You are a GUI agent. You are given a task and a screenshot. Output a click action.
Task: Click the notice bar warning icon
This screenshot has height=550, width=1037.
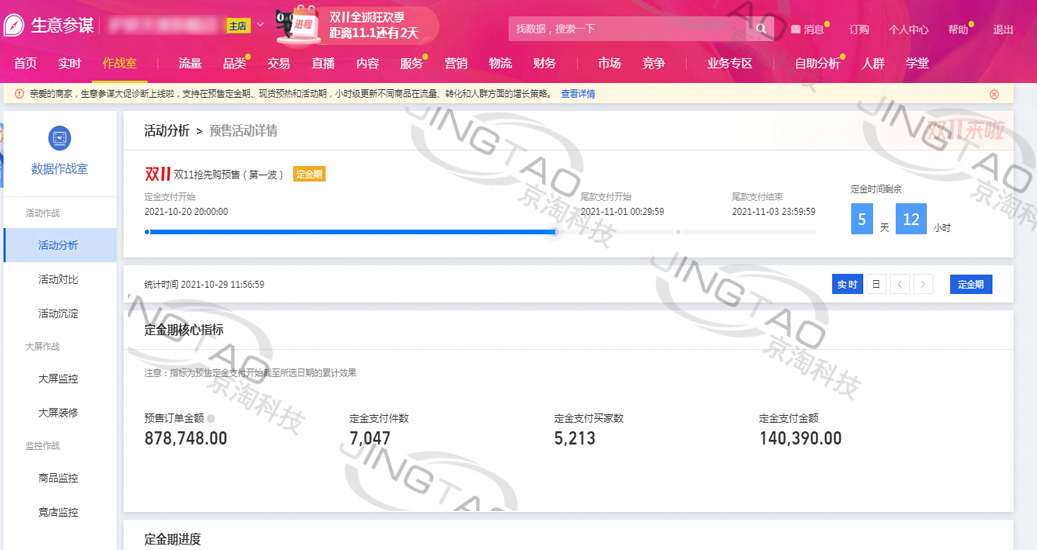point(19,94)
